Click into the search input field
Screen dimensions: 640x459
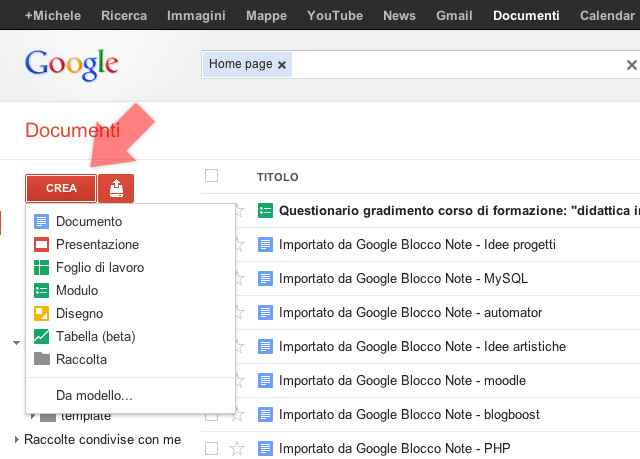[450, 65]
